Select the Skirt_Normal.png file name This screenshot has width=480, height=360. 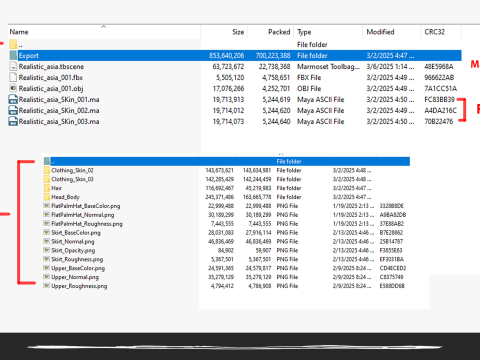73,242
